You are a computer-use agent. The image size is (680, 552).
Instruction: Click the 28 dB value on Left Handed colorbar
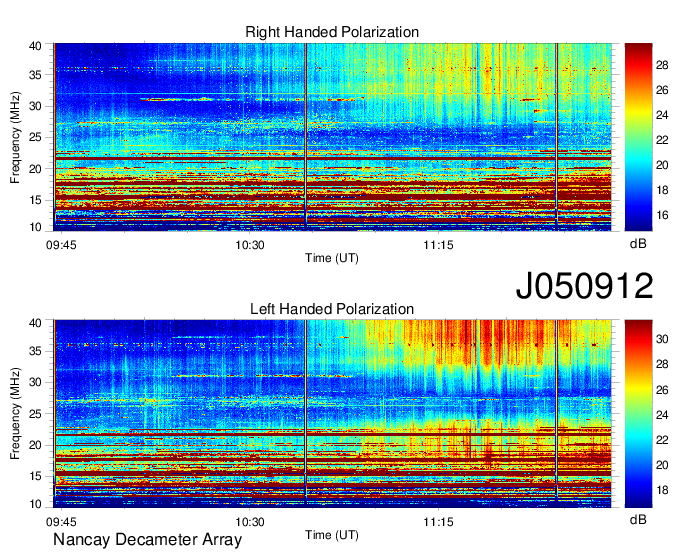(662, 364)
